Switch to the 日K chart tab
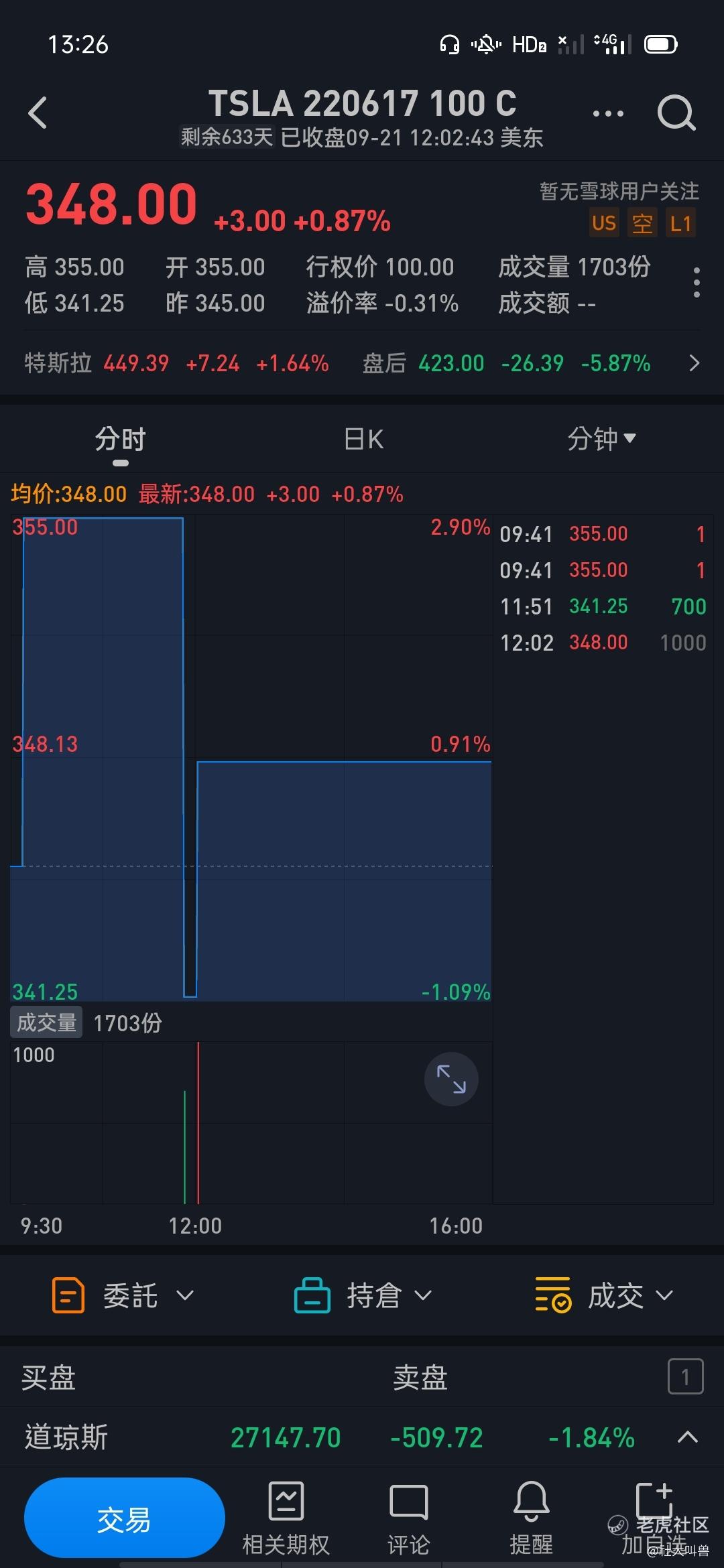The height and width of the screenshot is (1568, 724). (363, 440)
